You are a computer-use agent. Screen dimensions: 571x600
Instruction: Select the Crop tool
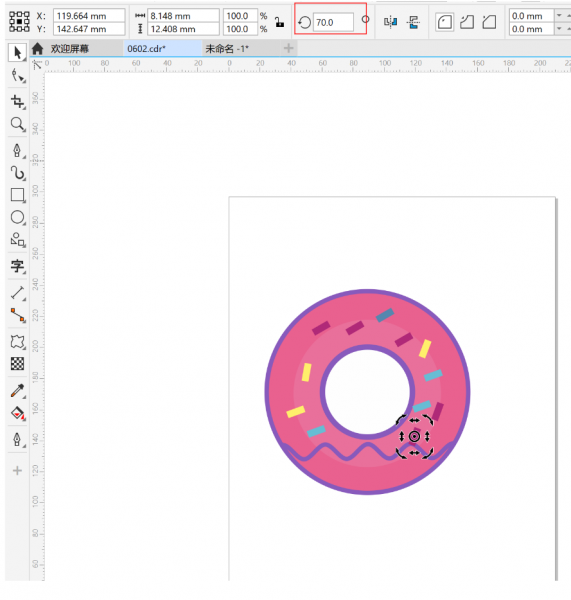click(17, 101)
